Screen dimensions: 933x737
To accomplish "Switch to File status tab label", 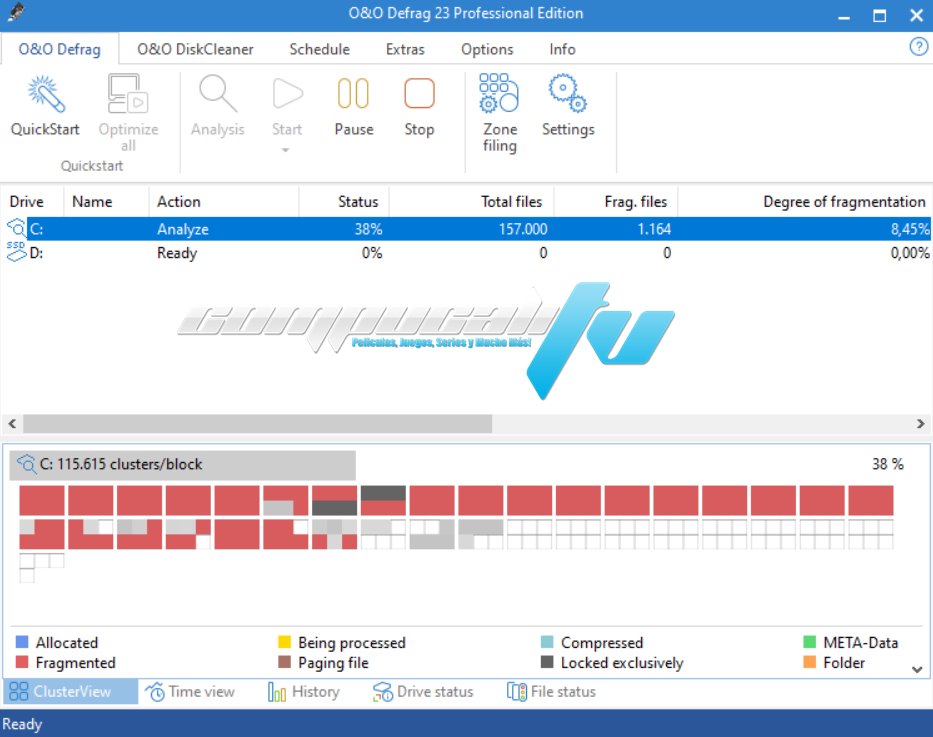I will coord(563,691).
